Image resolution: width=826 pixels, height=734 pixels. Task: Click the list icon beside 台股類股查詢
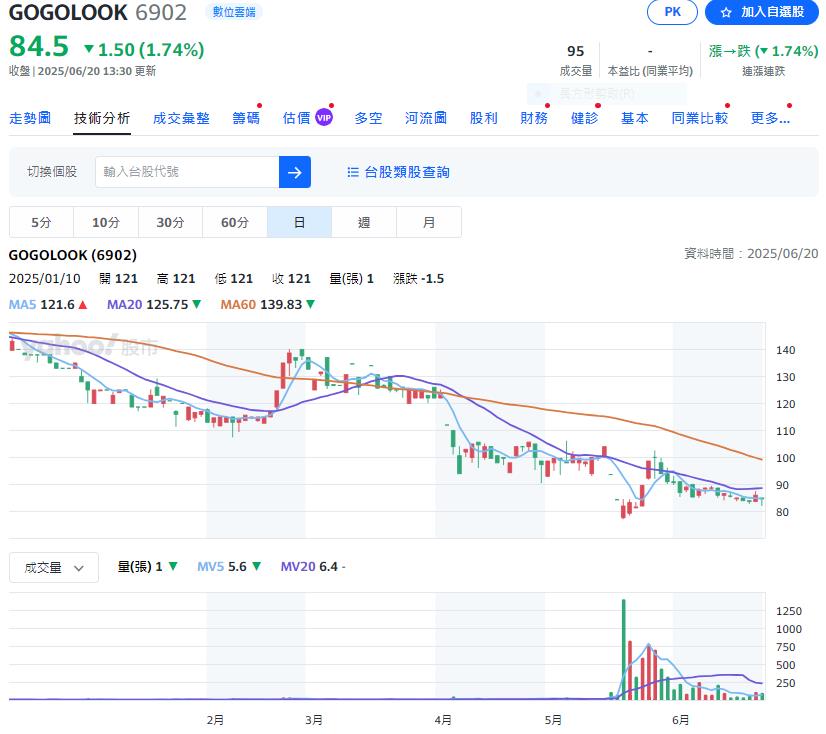[352, 172]
